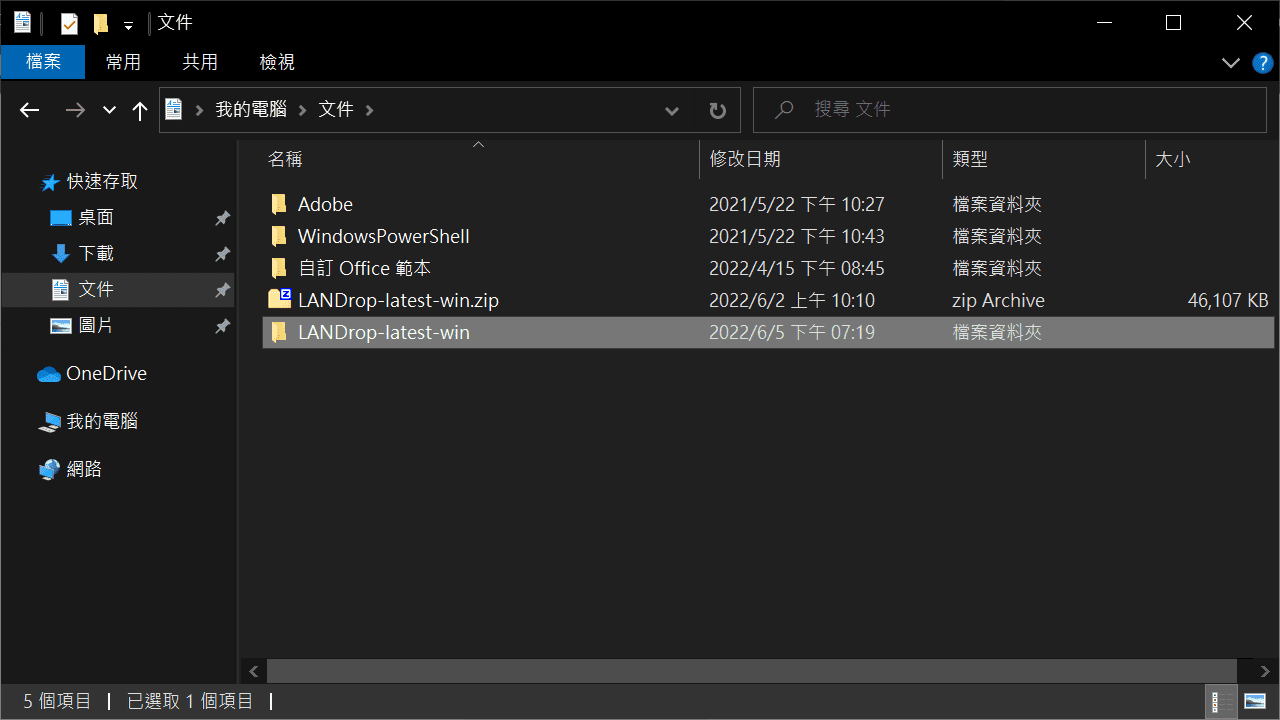The image size is (1280, 720).
Task: Unpin 圖片 from Quick access
Action: coord(222,326)
